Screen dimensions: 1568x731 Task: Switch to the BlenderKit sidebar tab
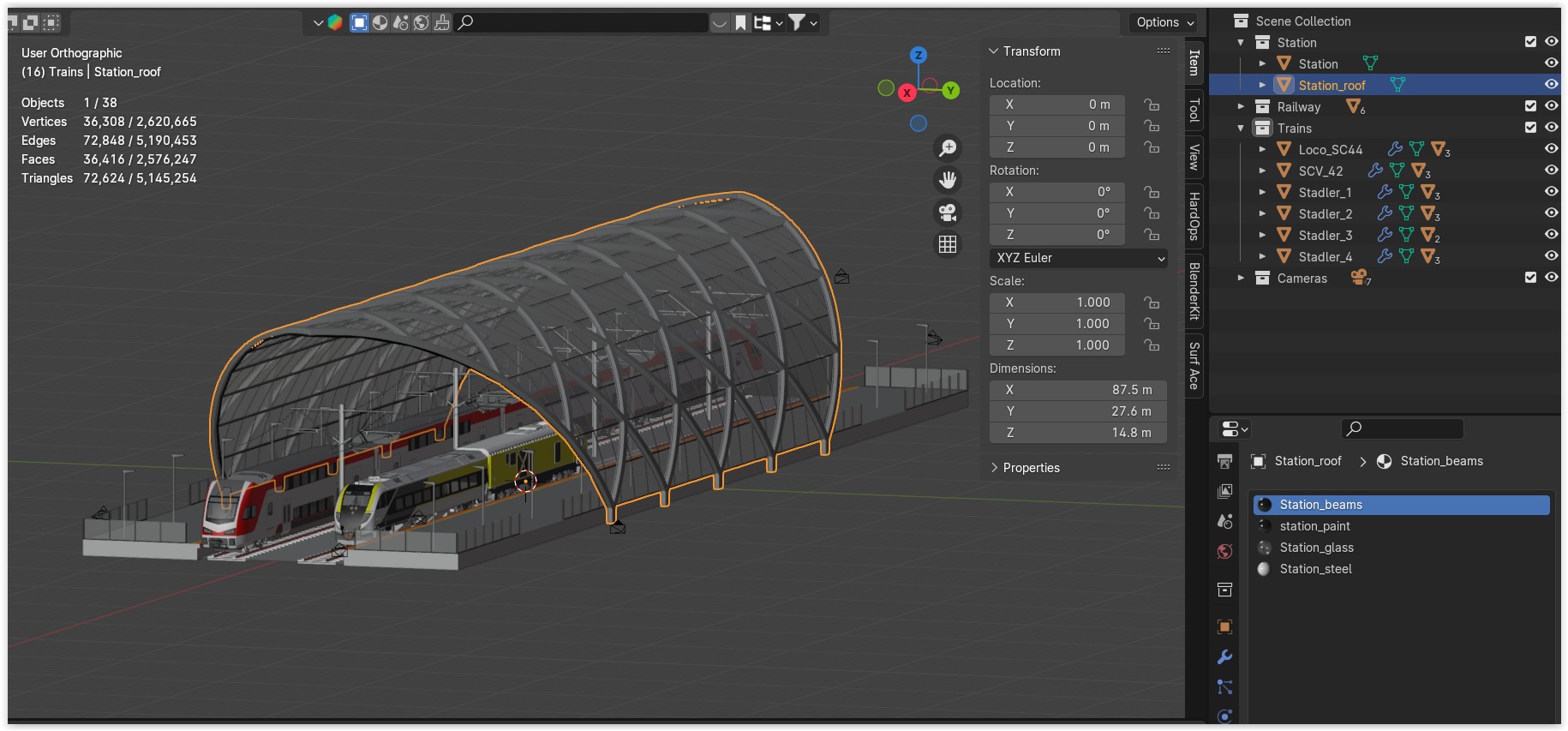1194,291
